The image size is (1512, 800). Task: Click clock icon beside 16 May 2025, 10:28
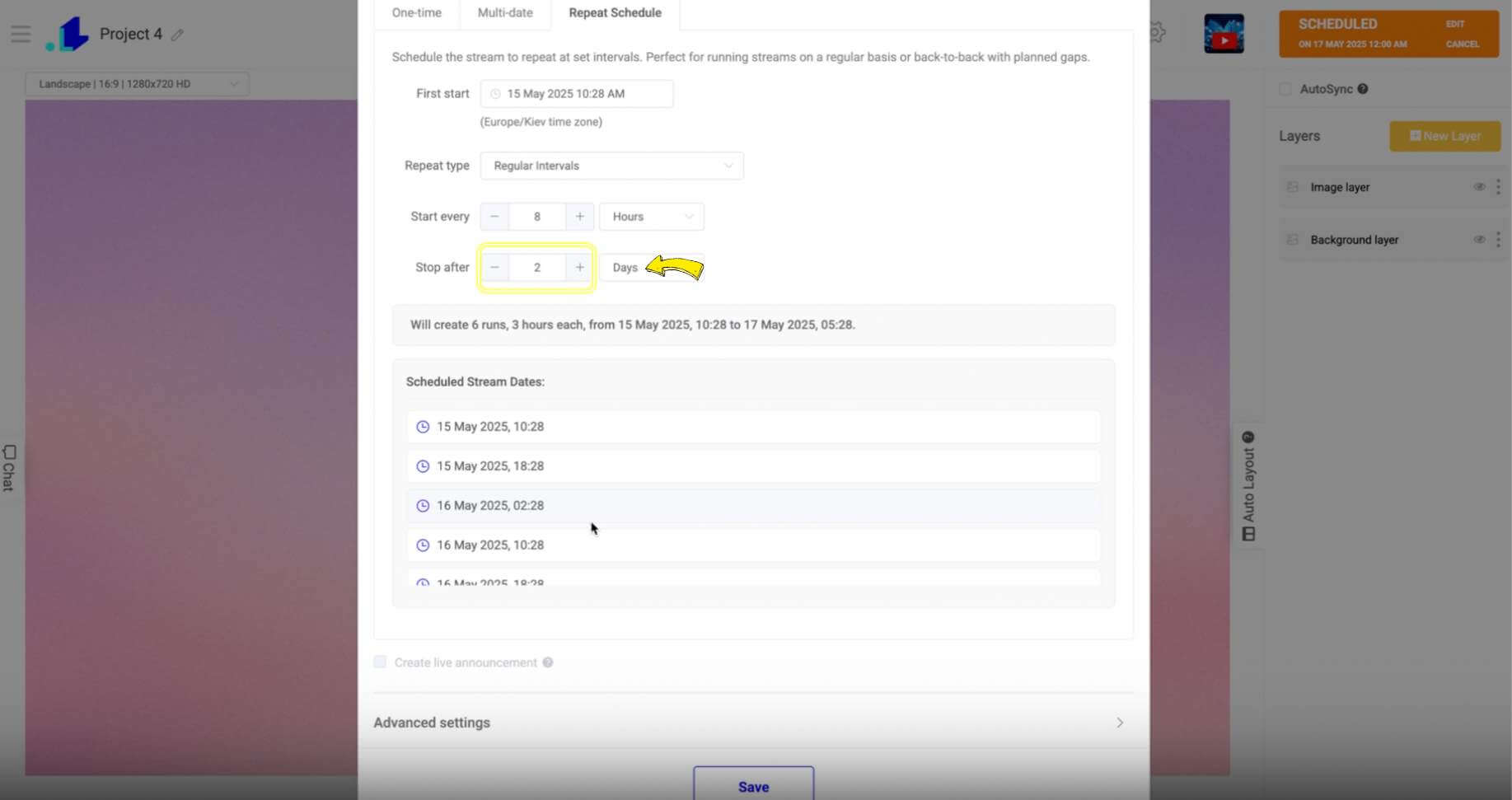tap(423, 545)
